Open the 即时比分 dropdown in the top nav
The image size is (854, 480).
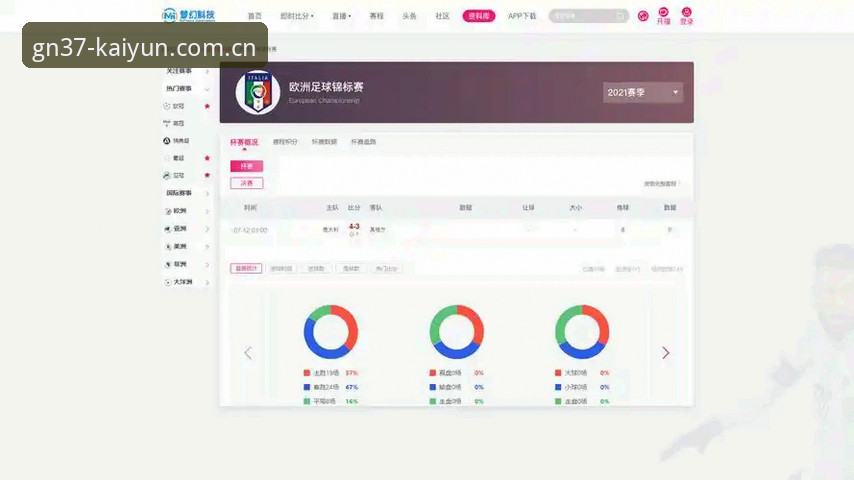(297, 16)
